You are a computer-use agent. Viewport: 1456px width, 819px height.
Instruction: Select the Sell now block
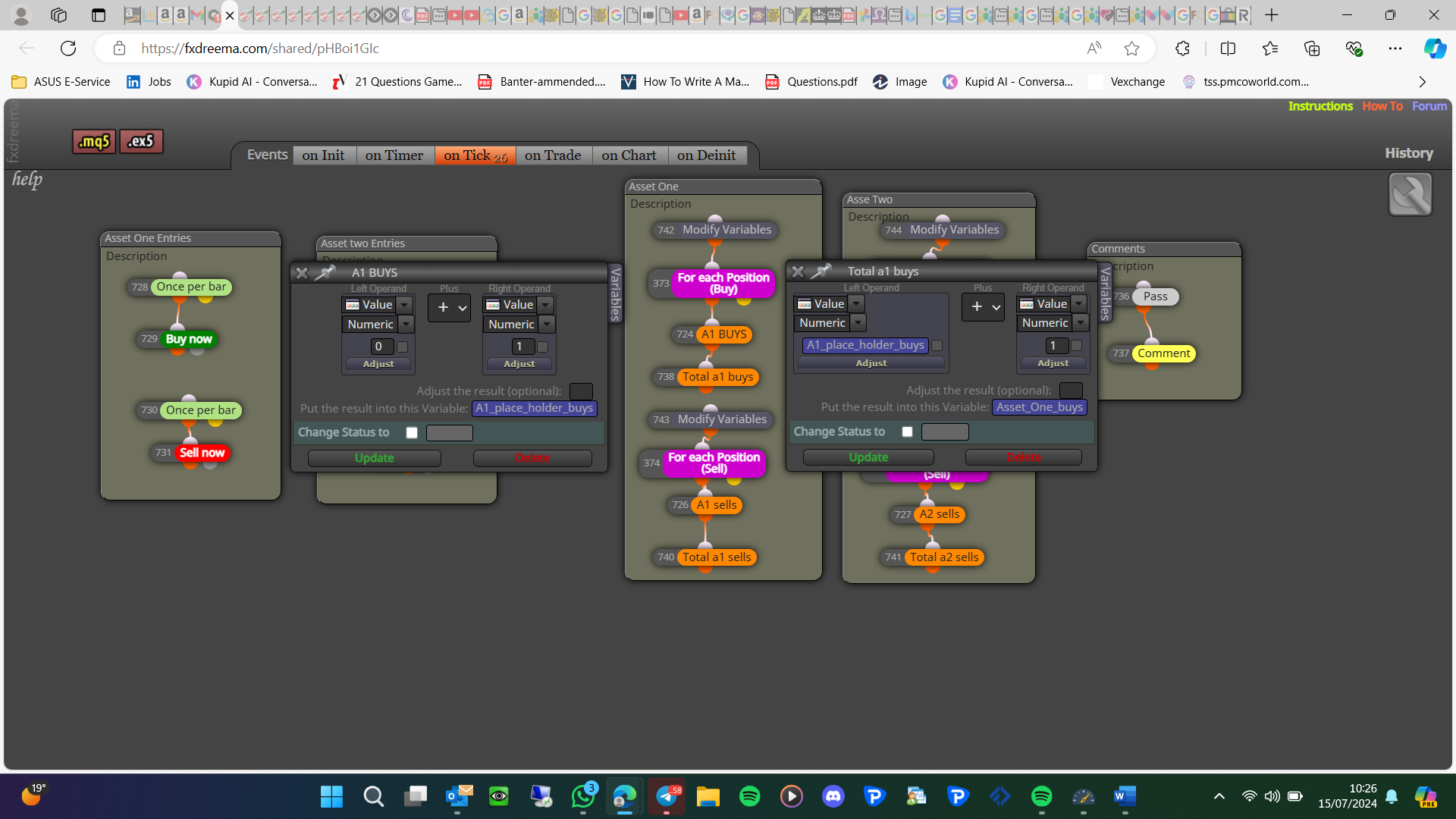202,453
